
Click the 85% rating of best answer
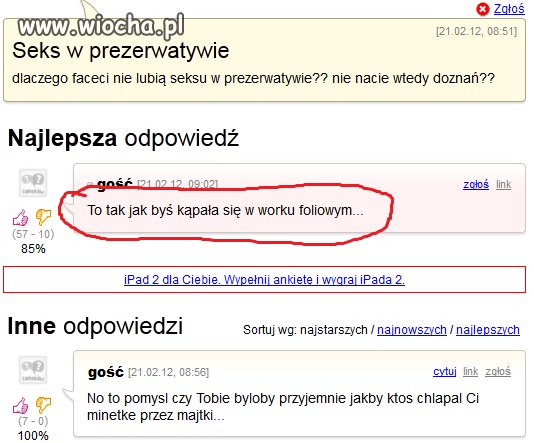tap(33, 249)
